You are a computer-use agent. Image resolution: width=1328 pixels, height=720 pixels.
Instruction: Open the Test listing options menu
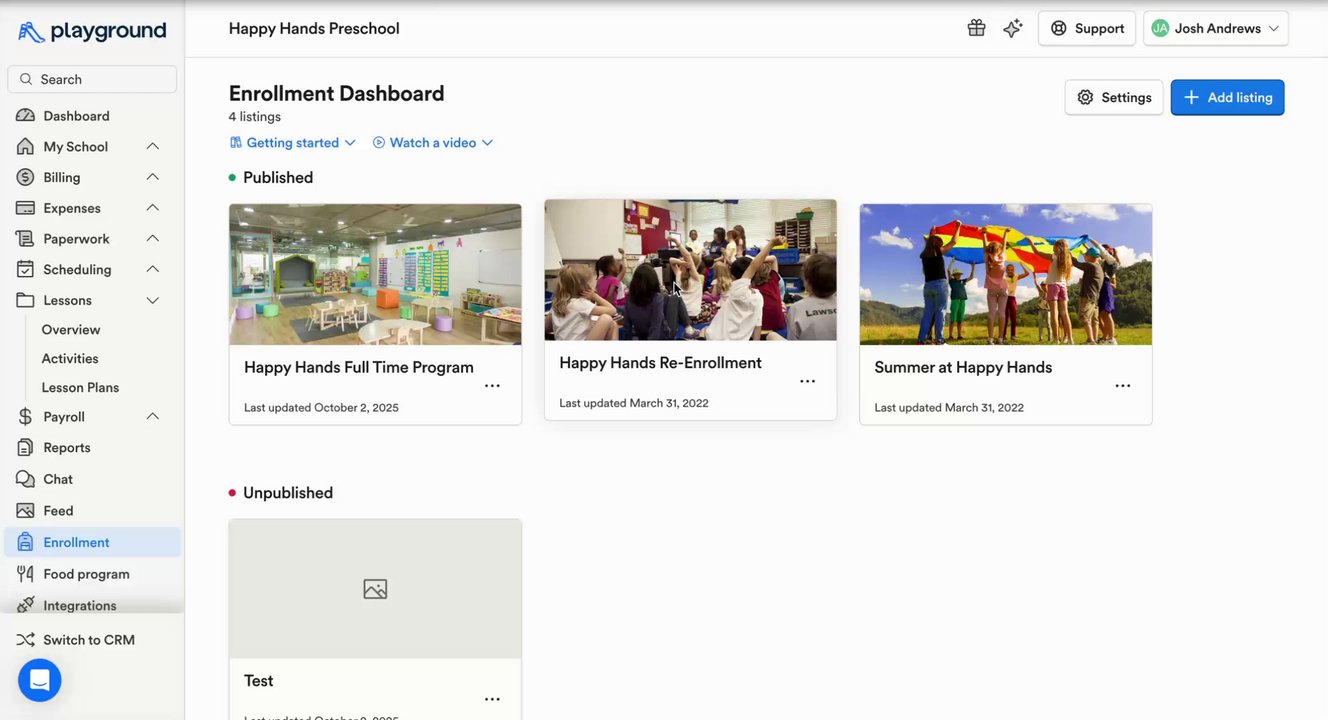[492, 700]
